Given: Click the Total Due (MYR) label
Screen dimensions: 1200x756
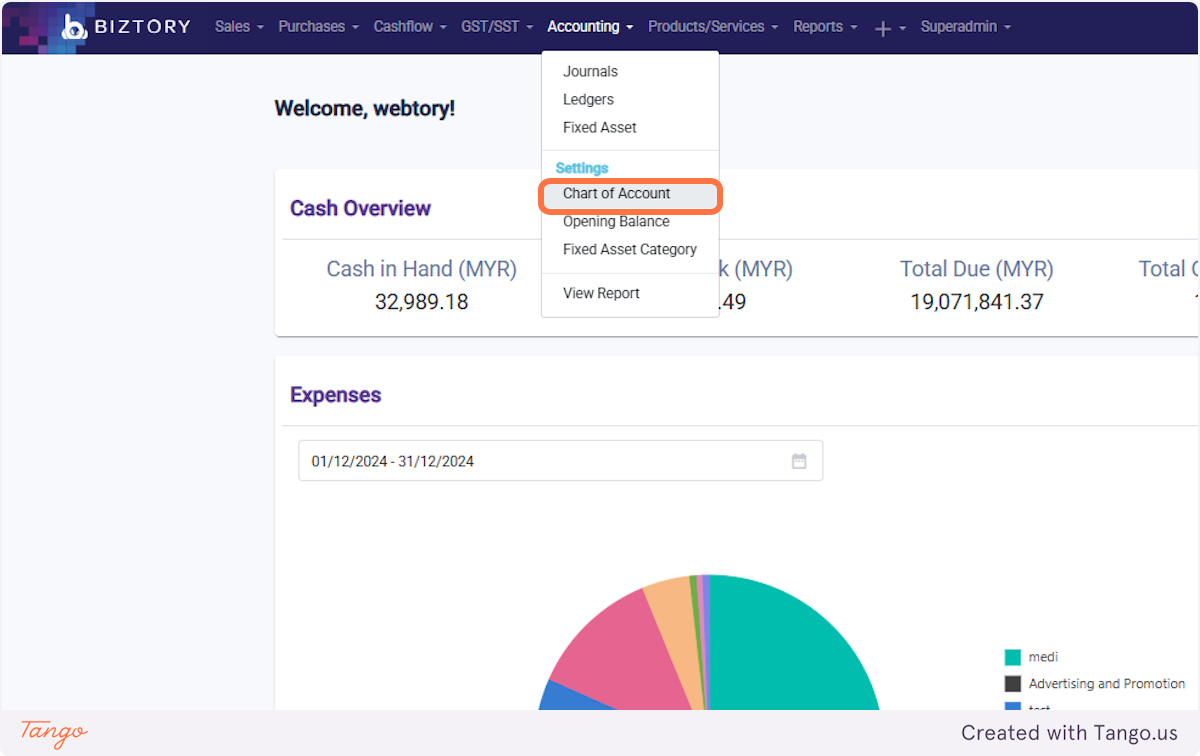Looking at the screenshot, I should pyautogui.click(x=976, y=269).
